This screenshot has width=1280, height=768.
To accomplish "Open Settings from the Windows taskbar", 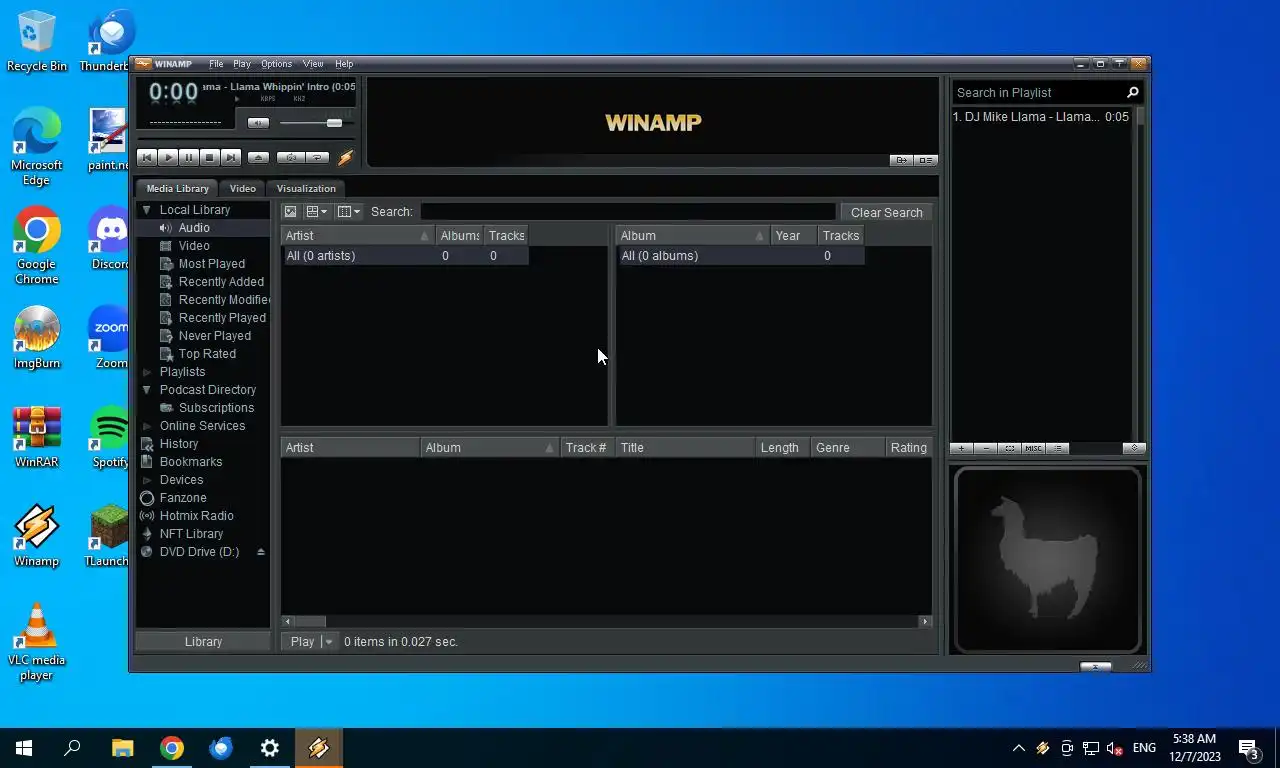I will 270,748.
